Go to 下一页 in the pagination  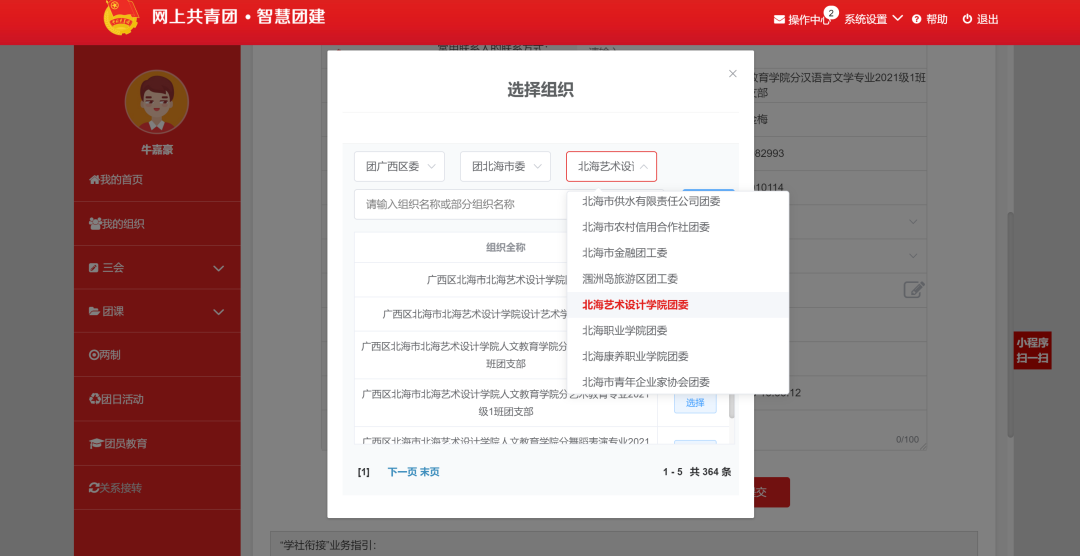click(402, 472)
